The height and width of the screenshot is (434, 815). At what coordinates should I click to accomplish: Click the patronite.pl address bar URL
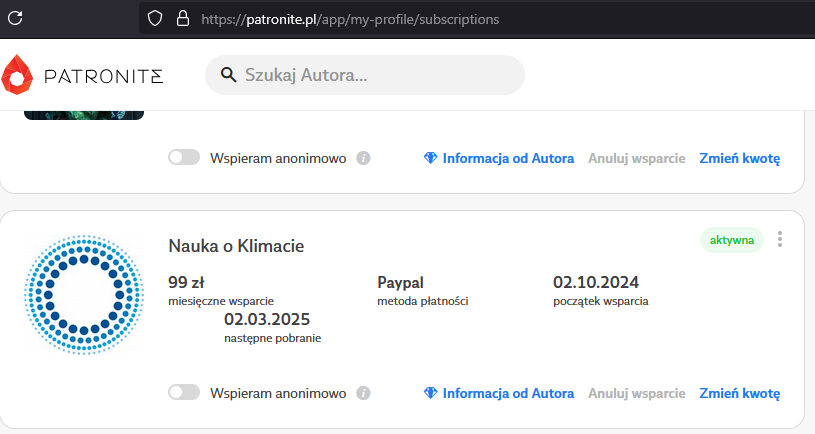click(x=350, y=19)
